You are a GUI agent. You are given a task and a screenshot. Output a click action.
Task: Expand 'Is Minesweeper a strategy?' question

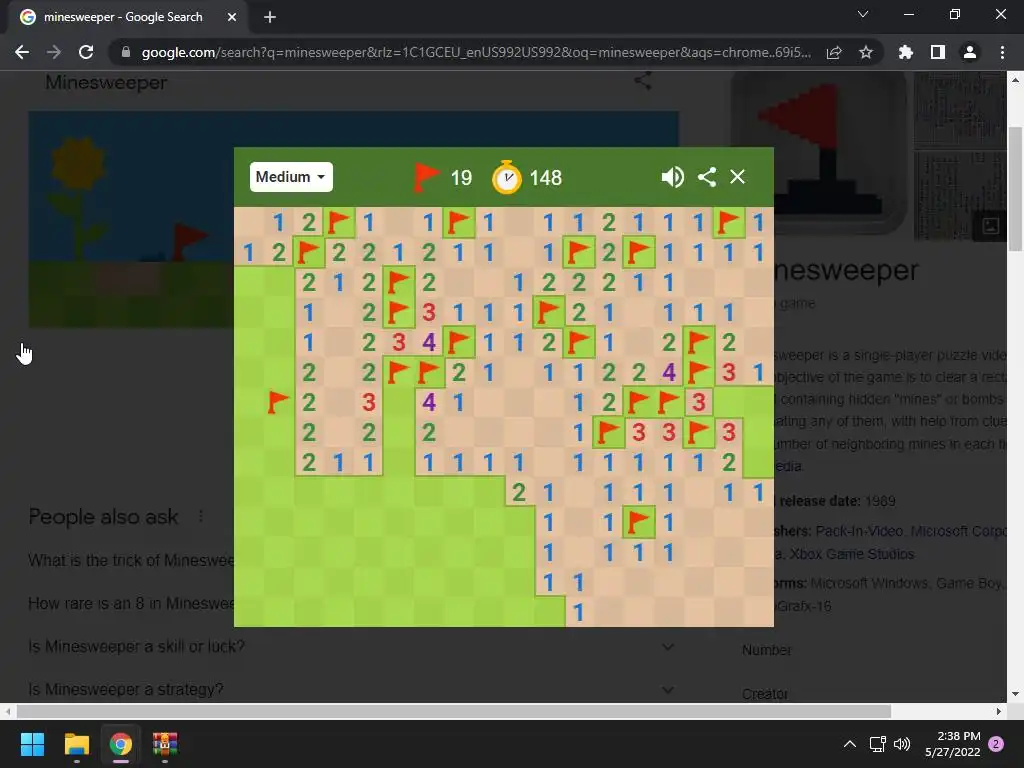pyautogui.click(x=667, y=690)
